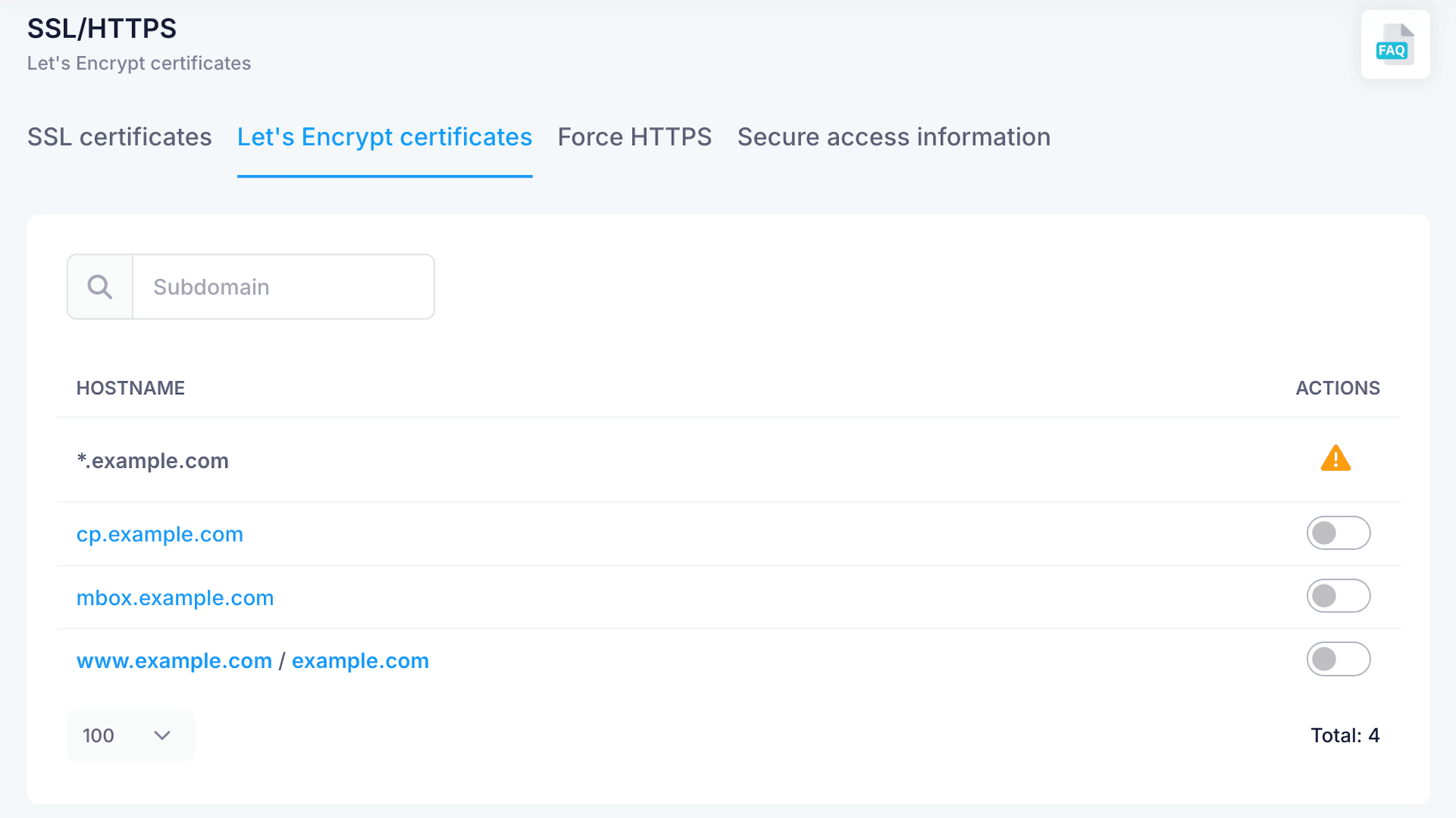Viewport: 1456px width, 818px height.
Task: Follow the mbox.example.com link
Action: (174, 598)
